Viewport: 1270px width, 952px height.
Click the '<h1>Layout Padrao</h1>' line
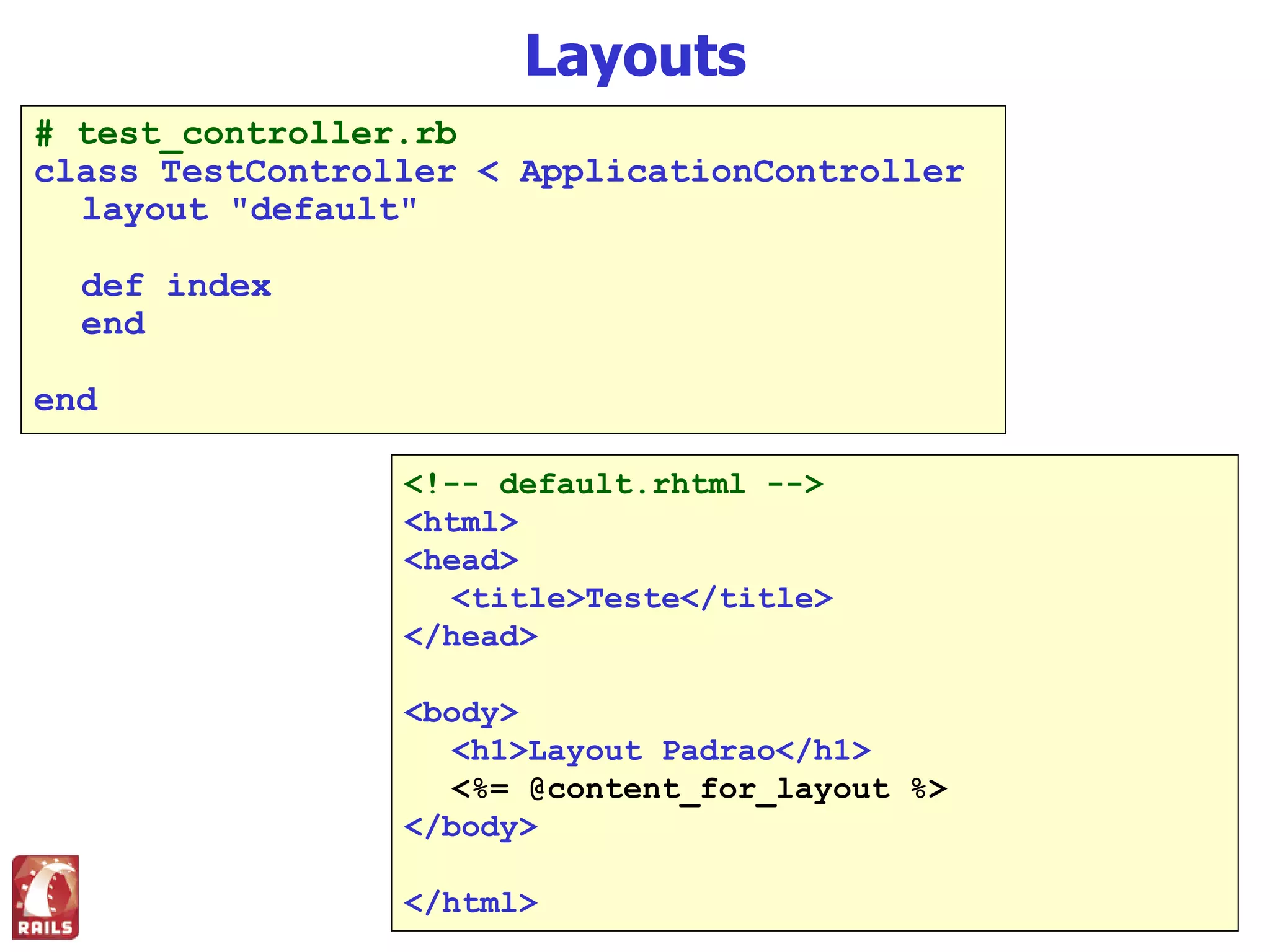coord(661,751)
